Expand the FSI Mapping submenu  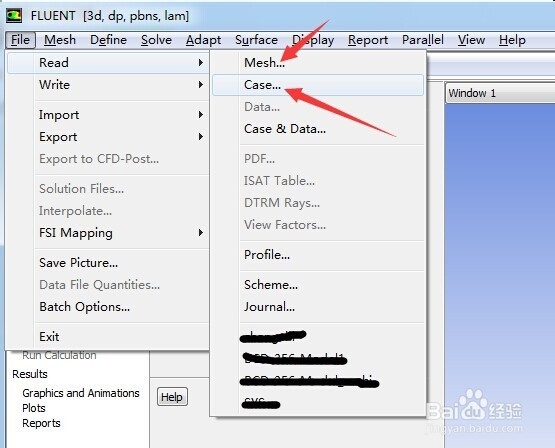point(201,232)
